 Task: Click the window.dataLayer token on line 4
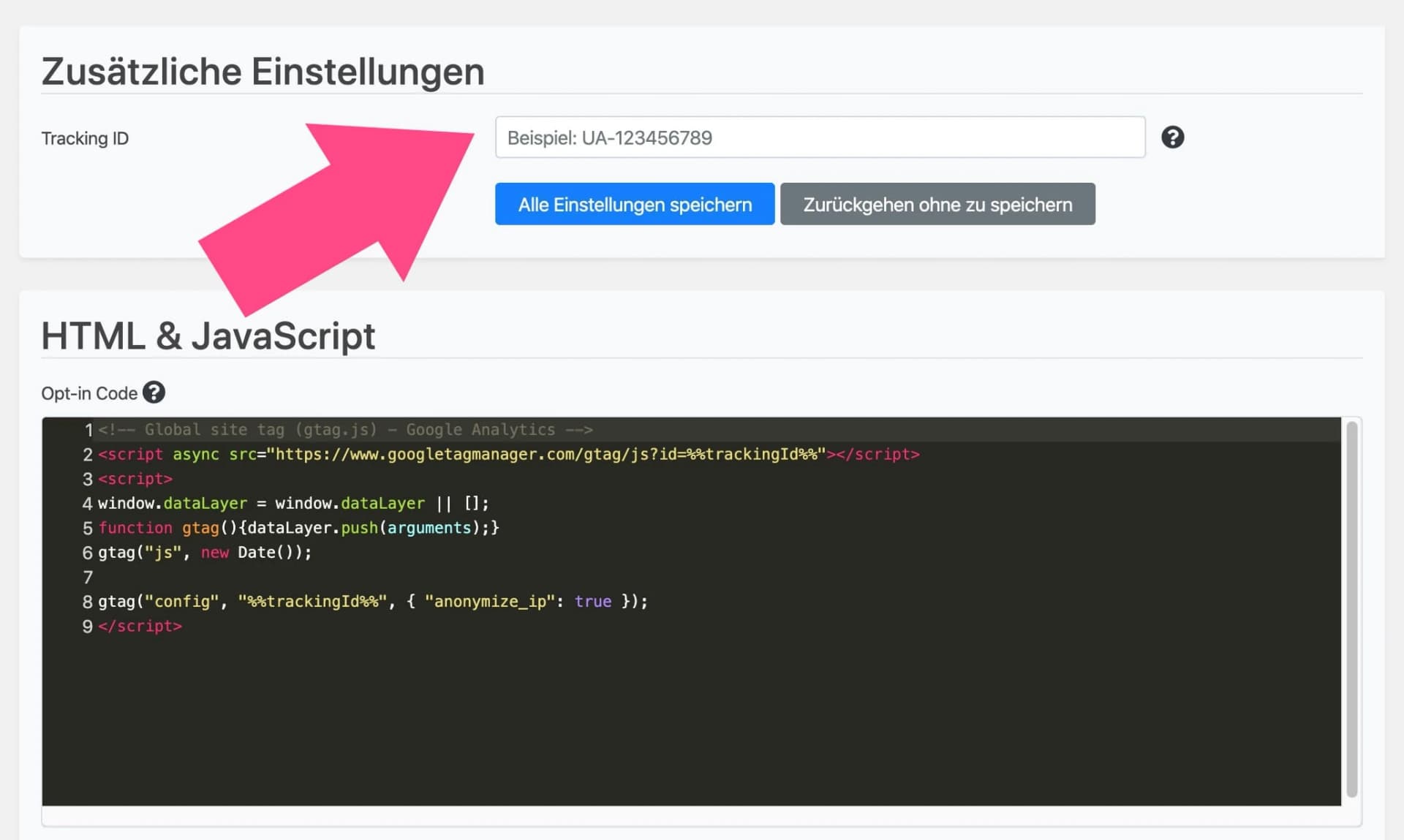click(172, 503)
